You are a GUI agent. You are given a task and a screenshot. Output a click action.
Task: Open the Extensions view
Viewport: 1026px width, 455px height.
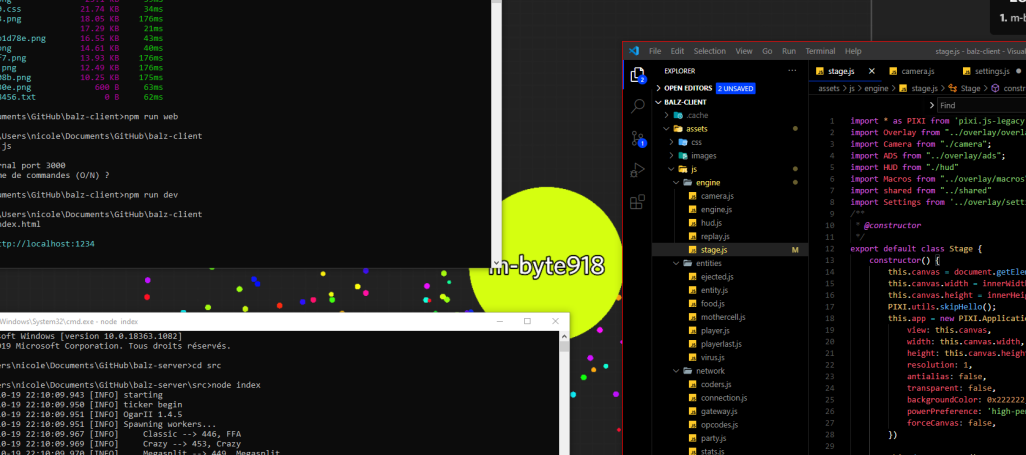637,202
